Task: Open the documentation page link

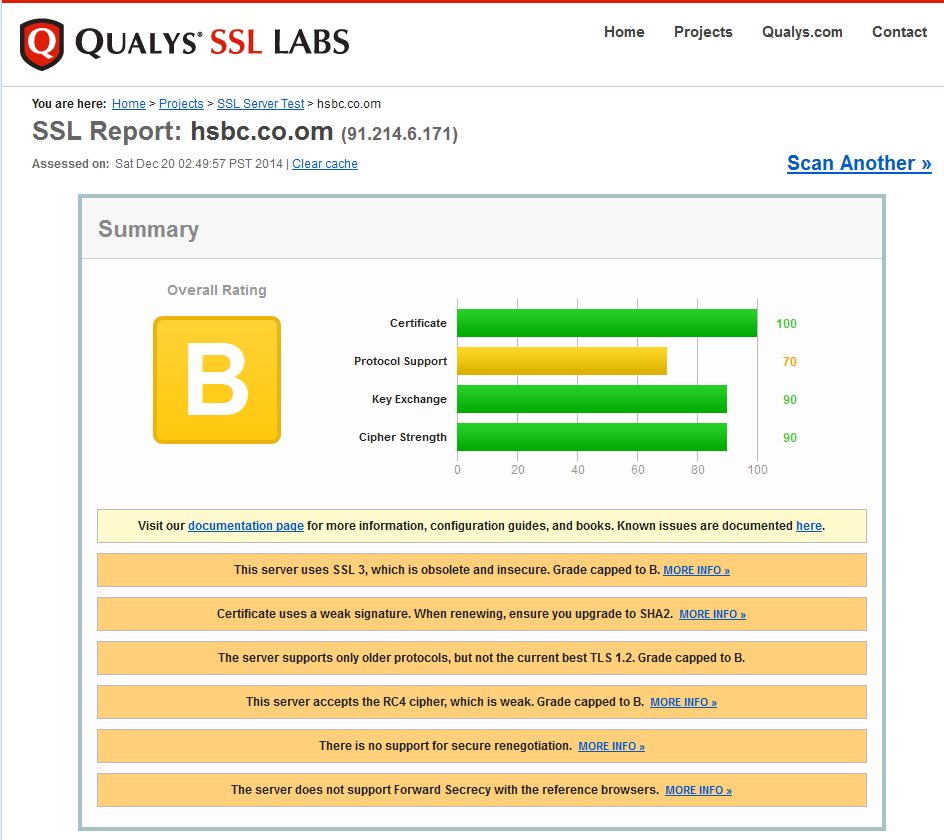Action: pos(246,526)
